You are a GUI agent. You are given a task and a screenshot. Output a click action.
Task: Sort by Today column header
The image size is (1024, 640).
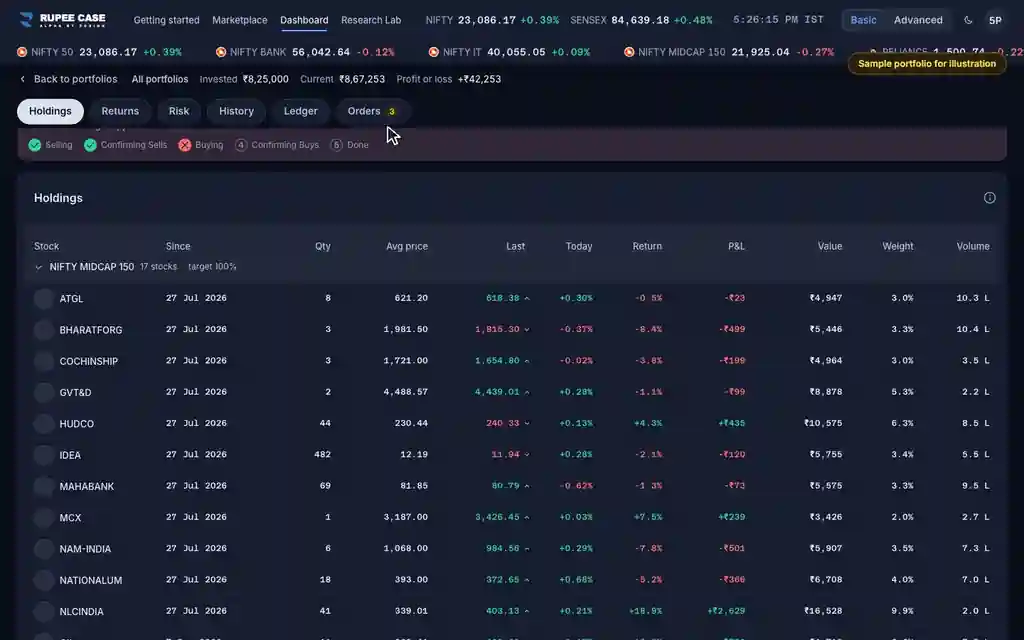[x=579, y=246]
